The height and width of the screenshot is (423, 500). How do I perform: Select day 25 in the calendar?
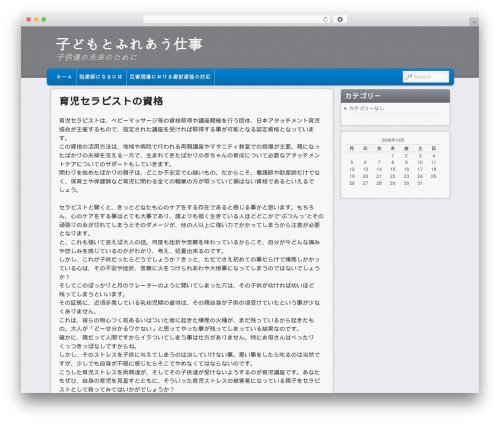pos(433,176)
